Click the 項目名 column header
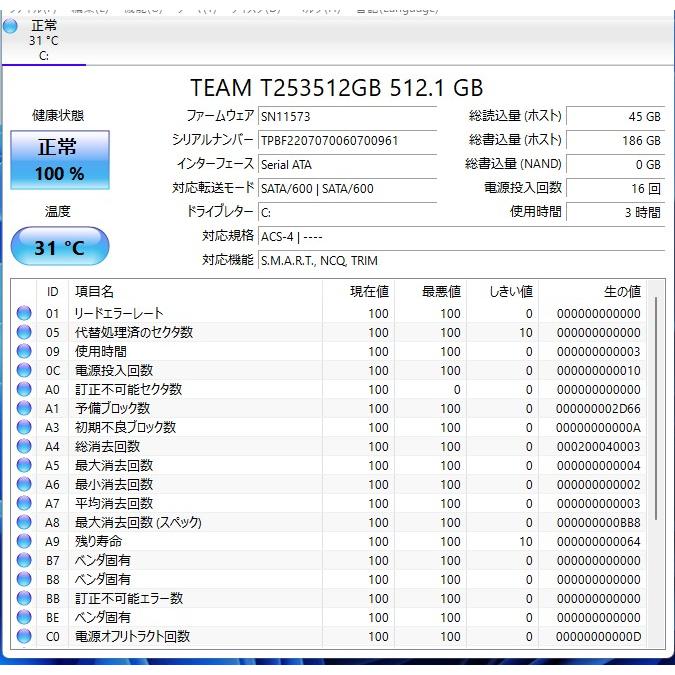This screenshot has width=675, height=675. click(195, 292)
